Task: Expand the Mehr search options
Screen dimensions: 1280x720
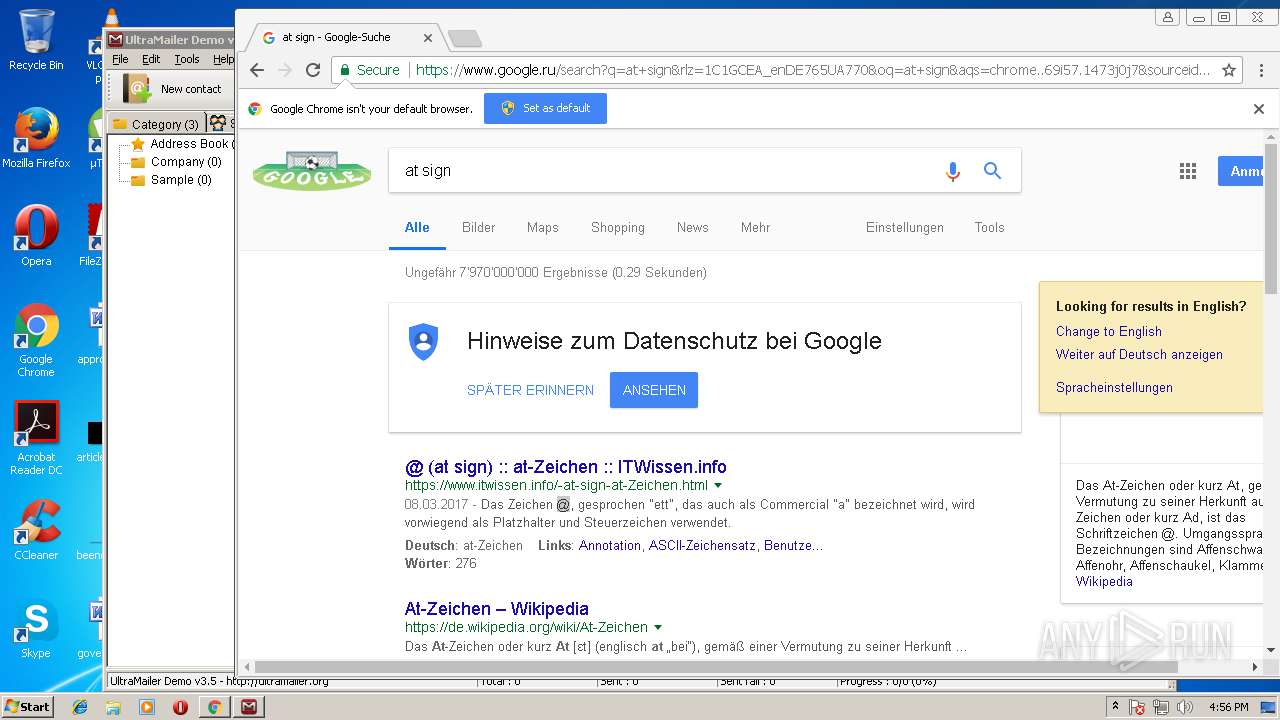Action: point(755,228)
